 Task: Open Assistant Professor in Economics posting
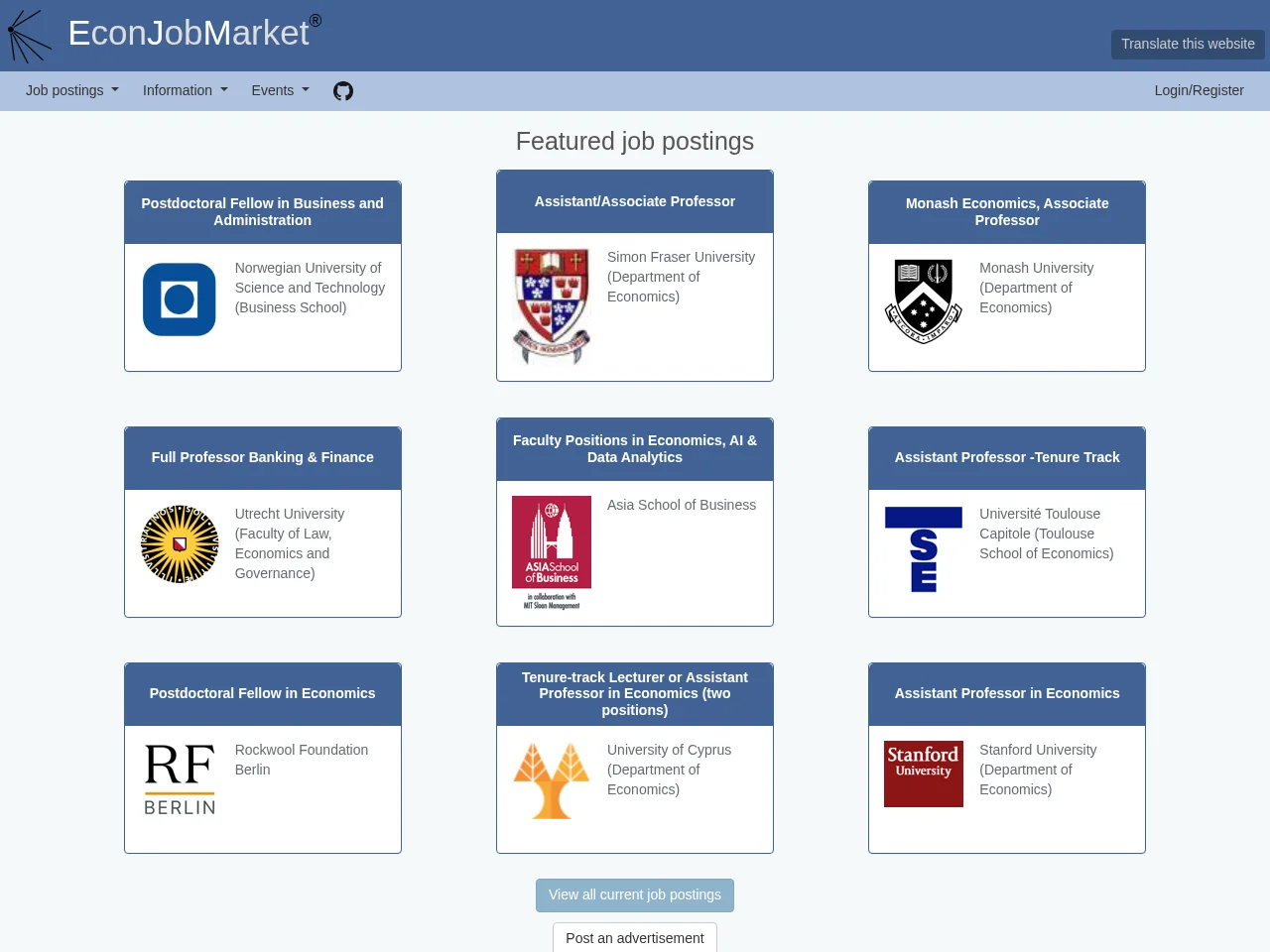[1007, 693]
